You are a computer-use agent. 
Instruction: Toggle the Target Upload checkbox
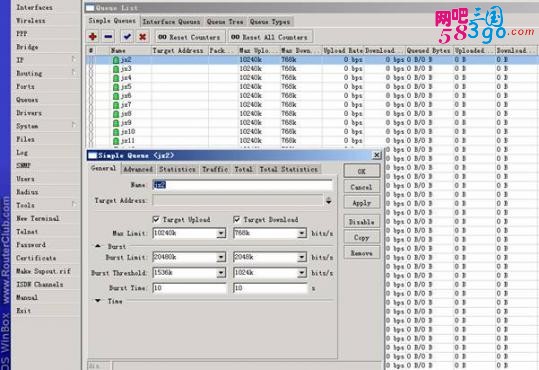coord(156,219)
